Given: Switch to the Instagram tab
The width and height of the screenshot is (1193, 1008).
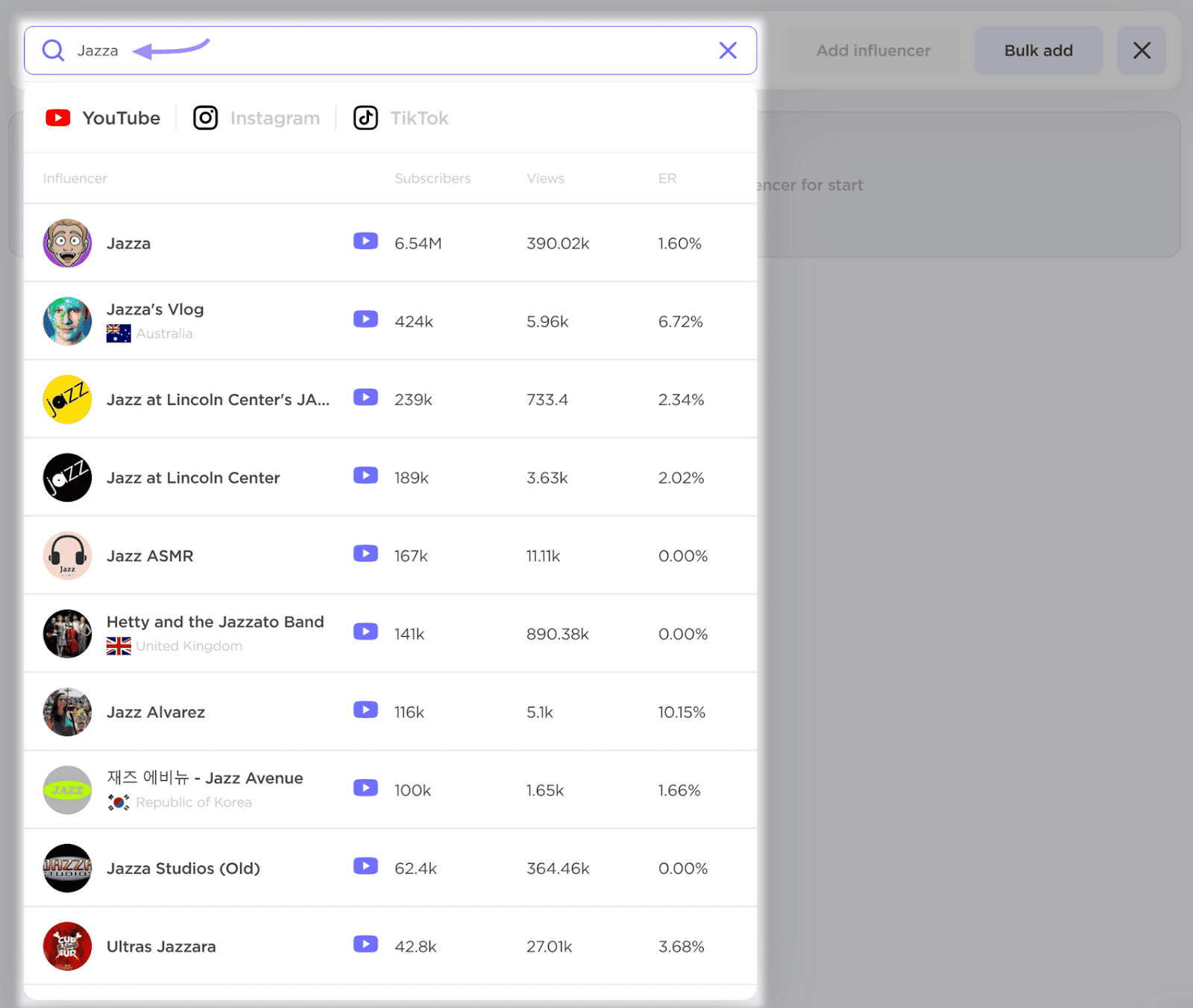Looking at the screenshot, I should [x=256, y=117].
